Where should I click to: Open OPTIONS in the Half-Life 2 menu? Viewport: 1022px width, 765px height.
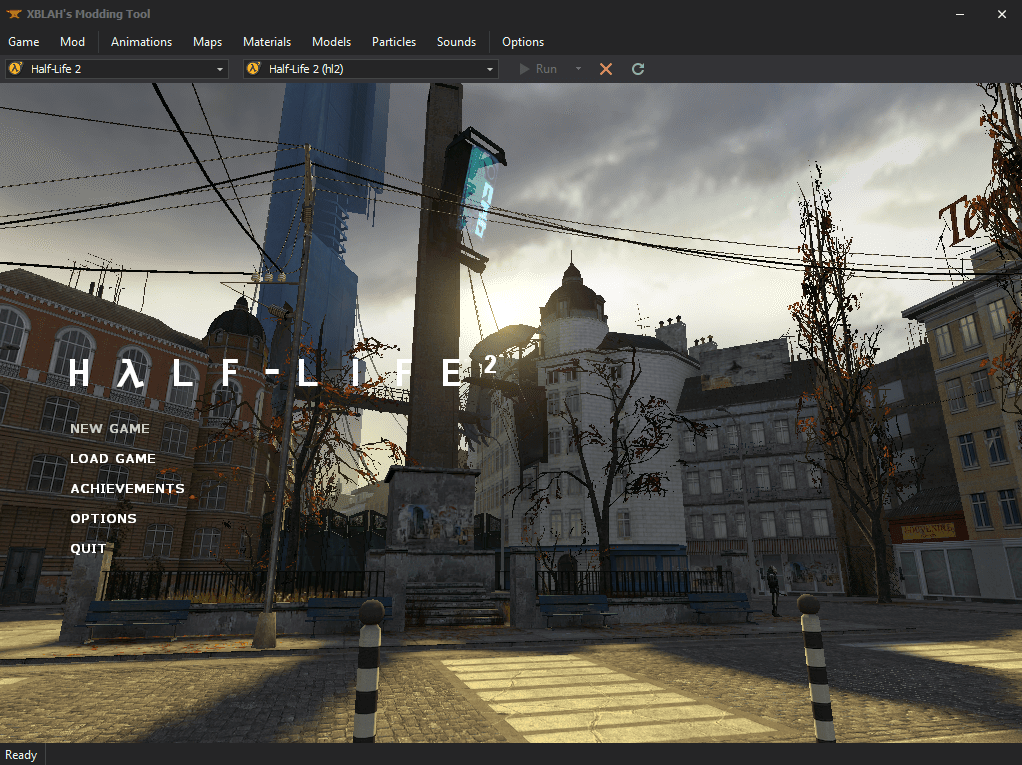(104, 519)
